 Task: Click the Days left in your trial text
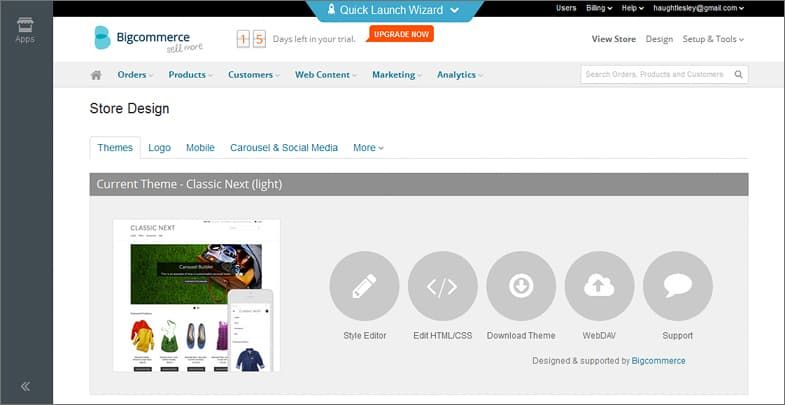coord(314,39)
